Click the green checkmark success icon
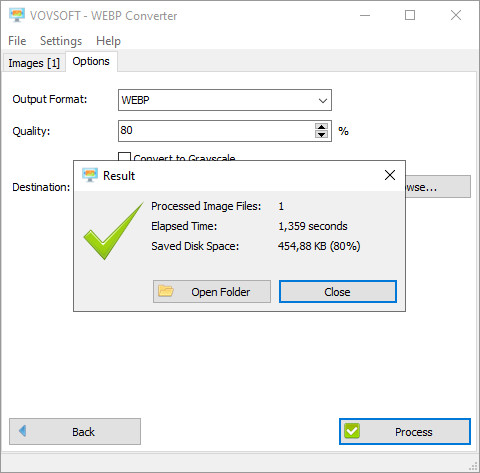 [x=113, y=231]
